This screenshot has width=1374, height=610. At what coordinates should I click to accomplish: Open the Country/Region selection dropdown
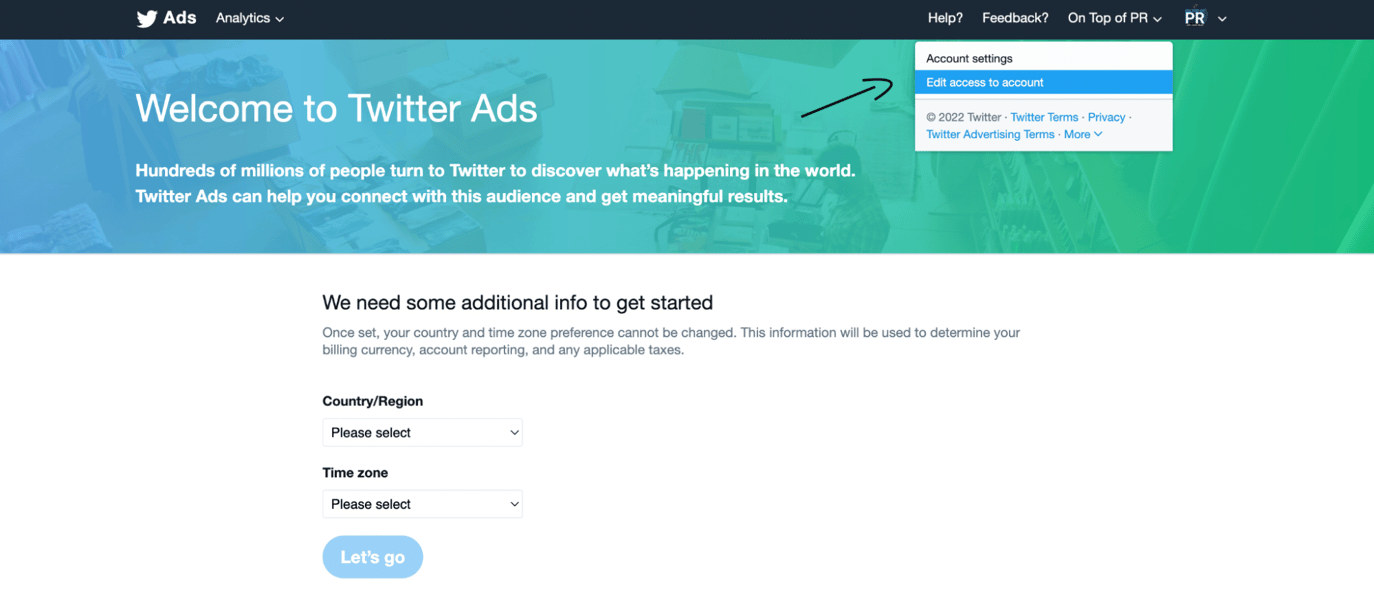pyautogui.click(x=422, y=432)
